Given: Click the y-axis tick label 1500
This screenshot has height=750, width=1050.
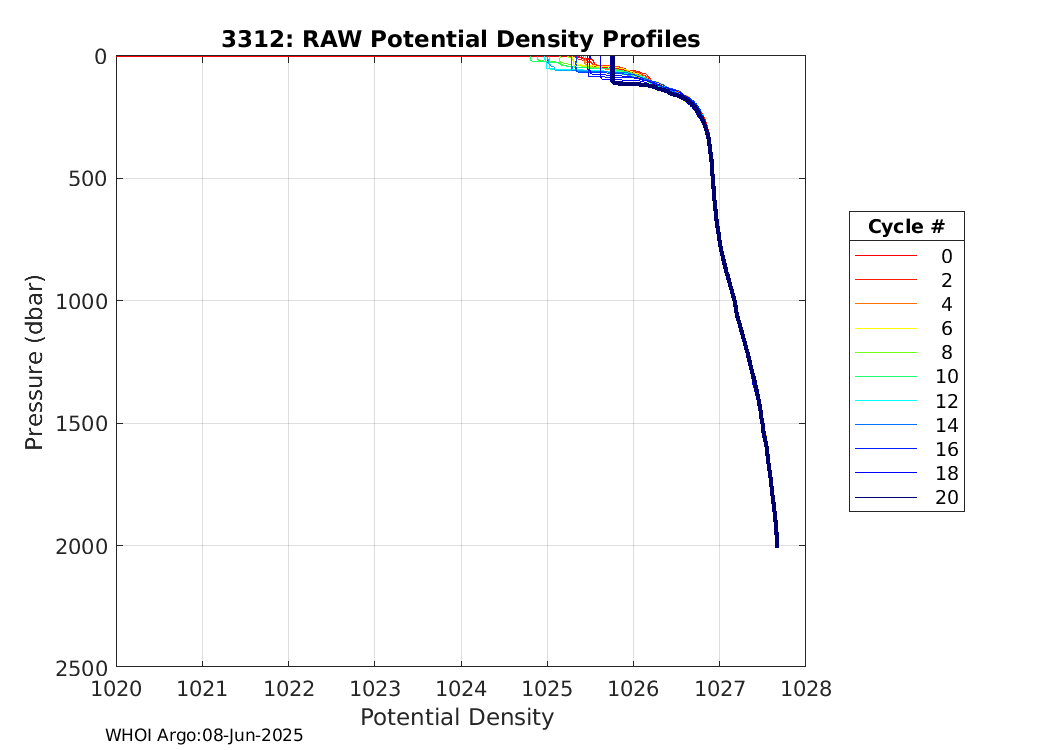Looking at the screenshot, I should pos(81,424).
